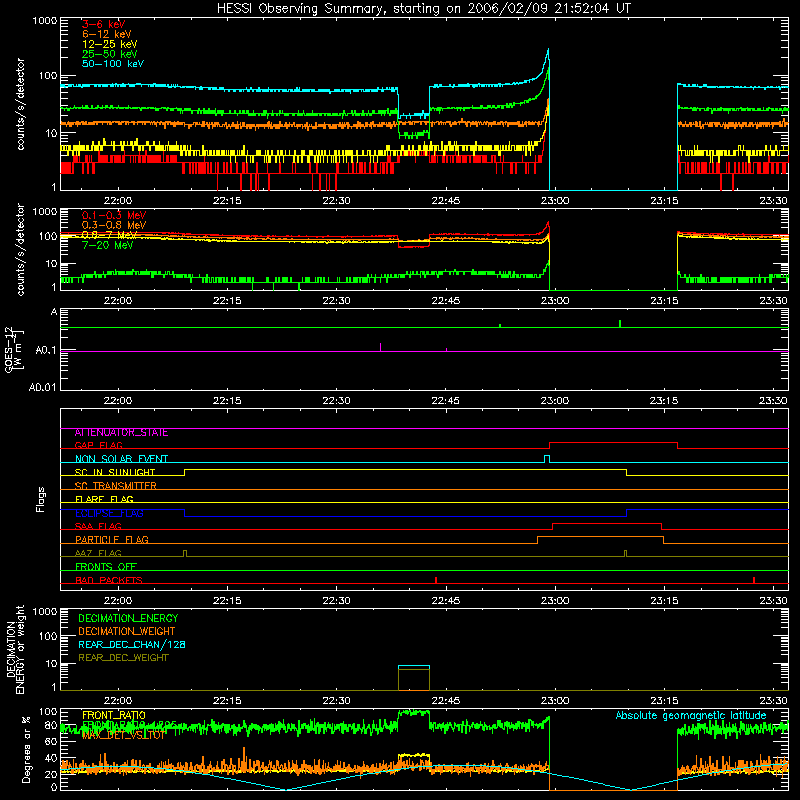The width and height of the screenshot is (800, 800).
Task: Click the 23:15 tick under the Flags panel
Action: [664, 601]
